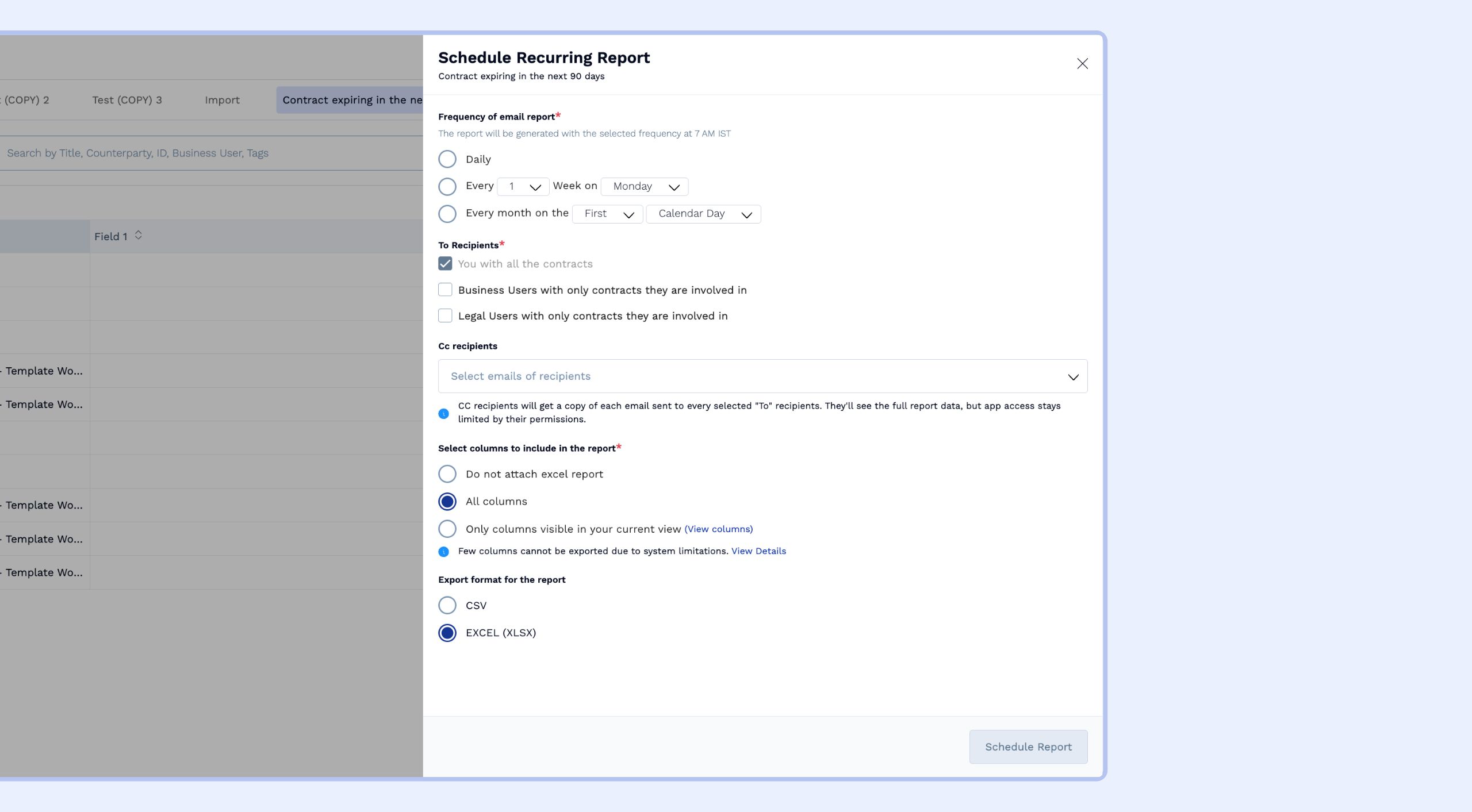
Task: Choose CSV export format
Action: [x=447, y=605]
